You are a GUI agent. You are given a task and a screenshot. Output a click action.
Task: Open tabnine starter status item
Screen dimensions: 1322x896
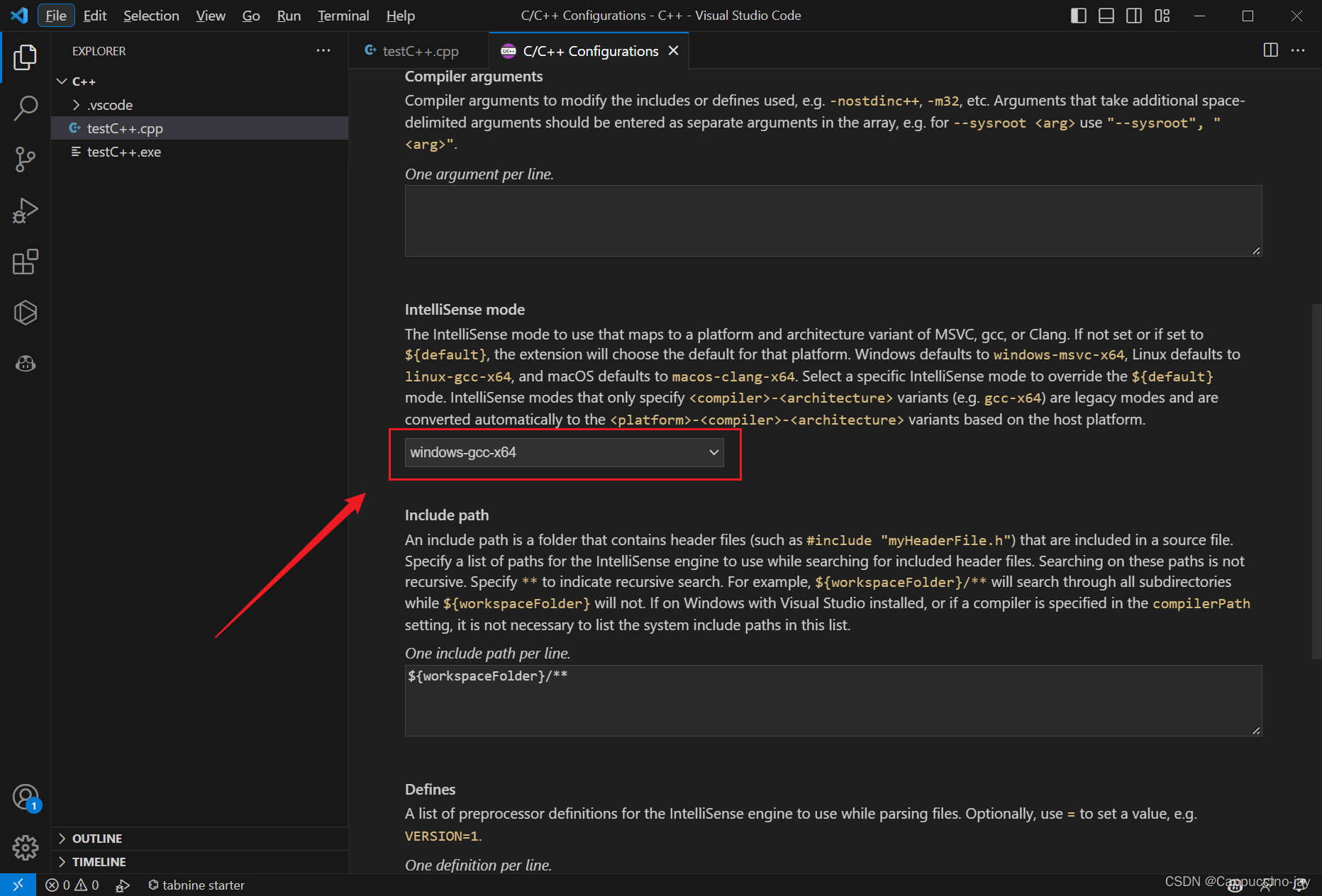click(x=196, y=885)
